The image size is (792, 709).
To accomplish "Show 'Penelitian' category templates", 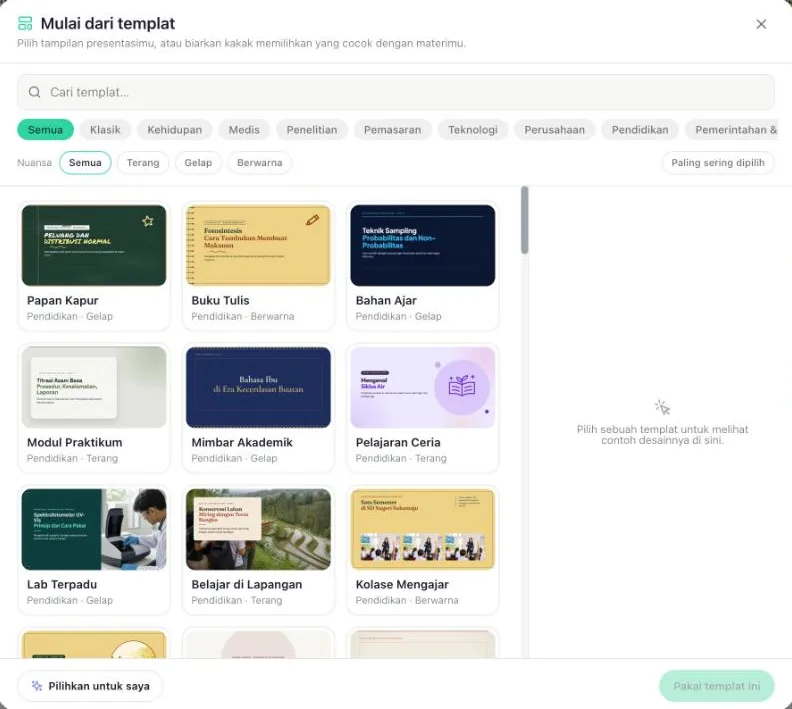I will 312,130.
